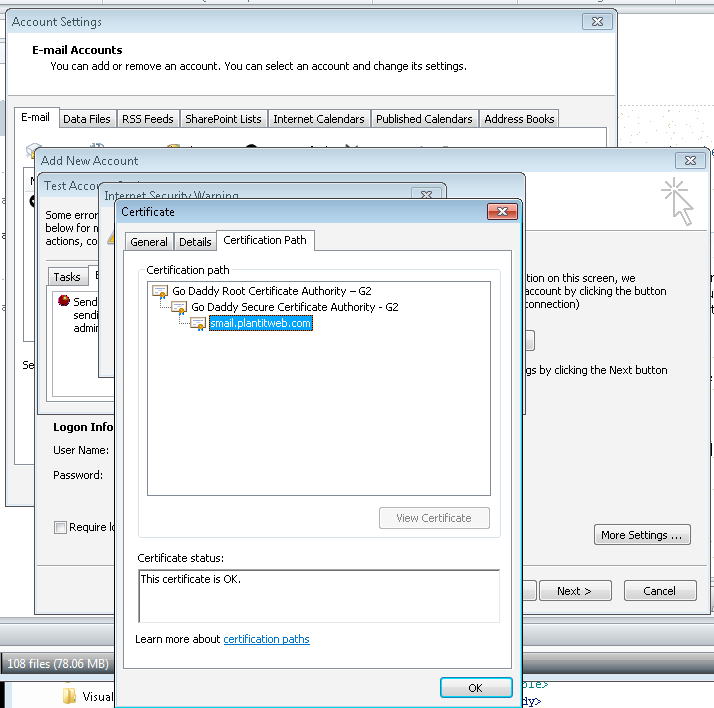Click the Visual folder entry
714x708 pixels.
[88, 696]
